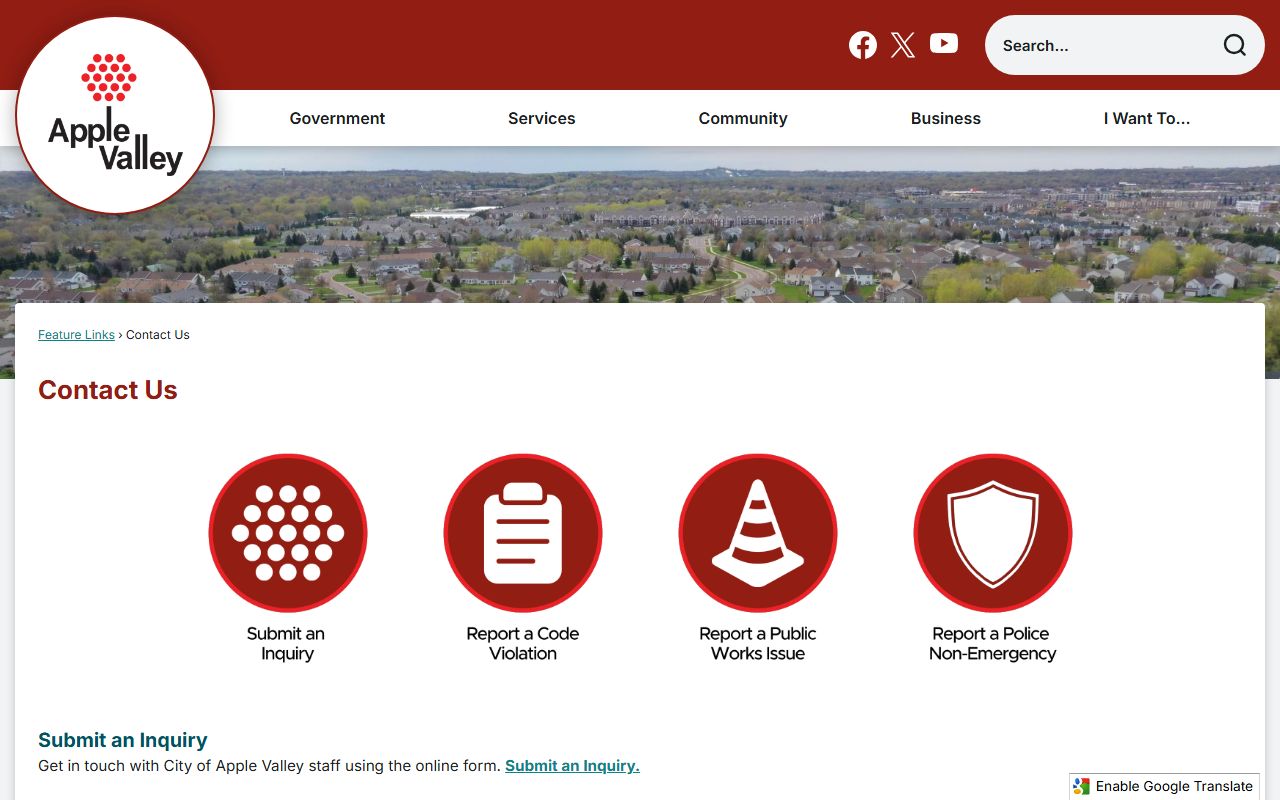The height and width of the screenshot is (800, 1280).
Task: Open the Community menu
Action: [743, 118]
